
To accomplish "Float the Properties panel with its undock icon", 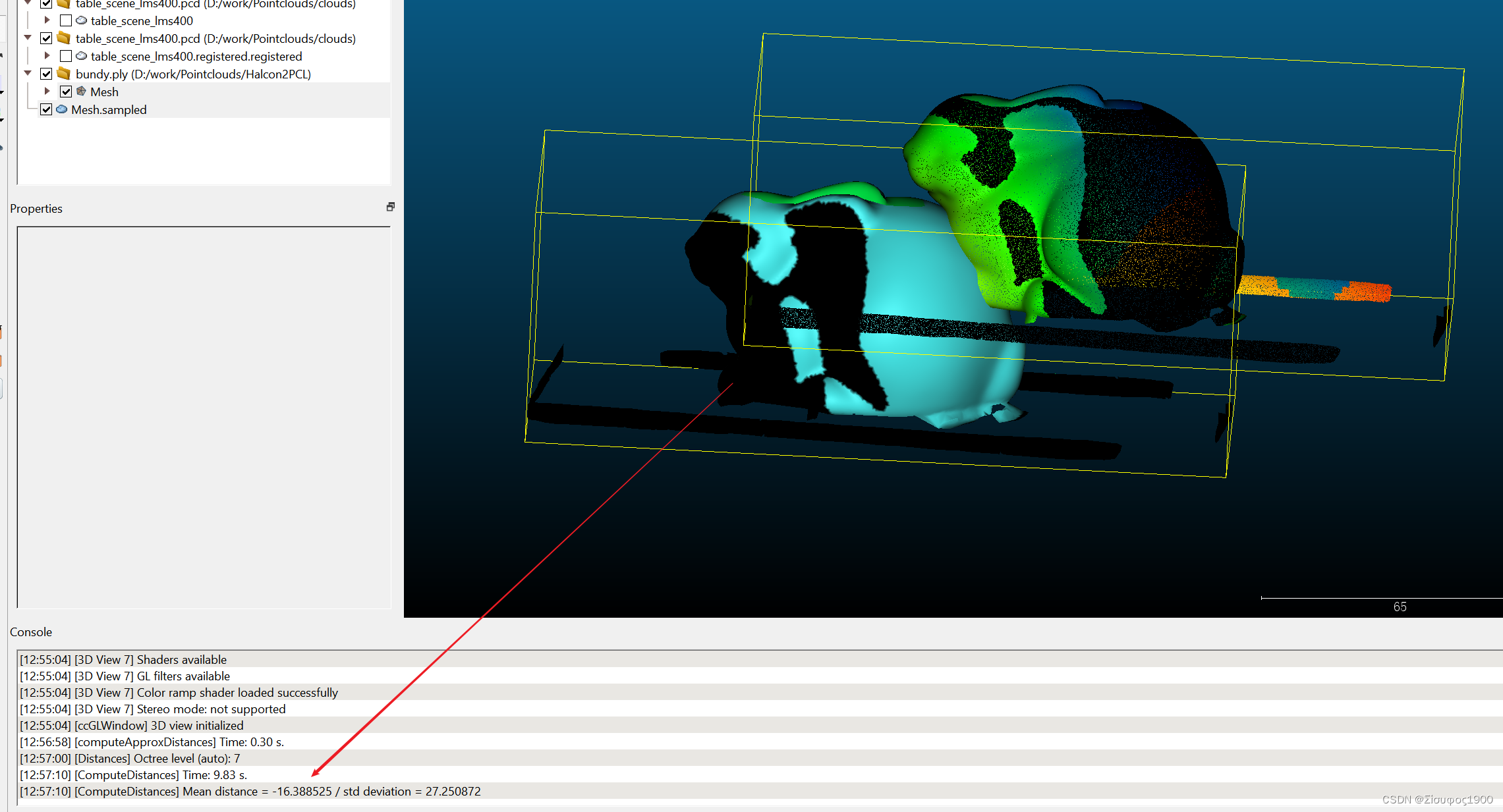I will point(390,207).
